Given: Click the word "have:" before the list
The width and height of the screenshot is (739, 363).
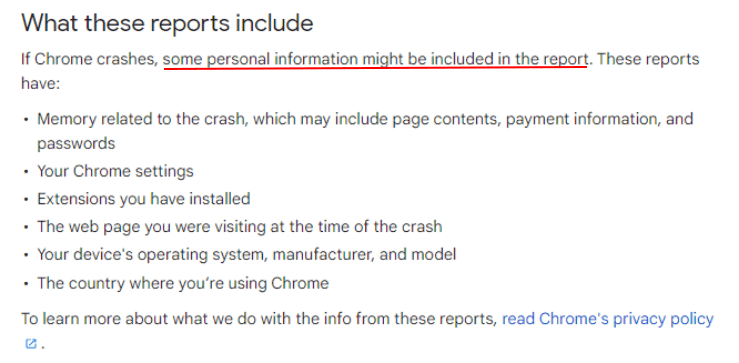Looking at the screenshot, I should (41, 84).
